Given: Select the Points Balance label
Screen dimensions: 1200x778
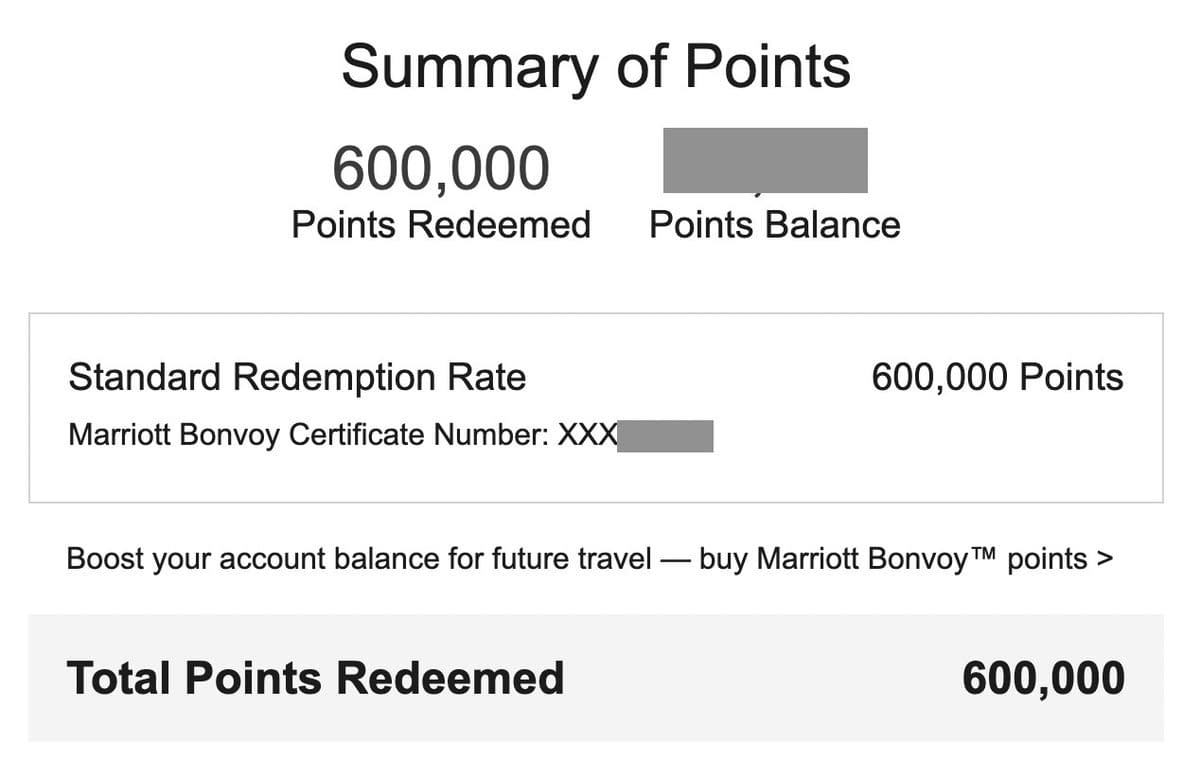Looking at the screenshot, I should 775,224.
